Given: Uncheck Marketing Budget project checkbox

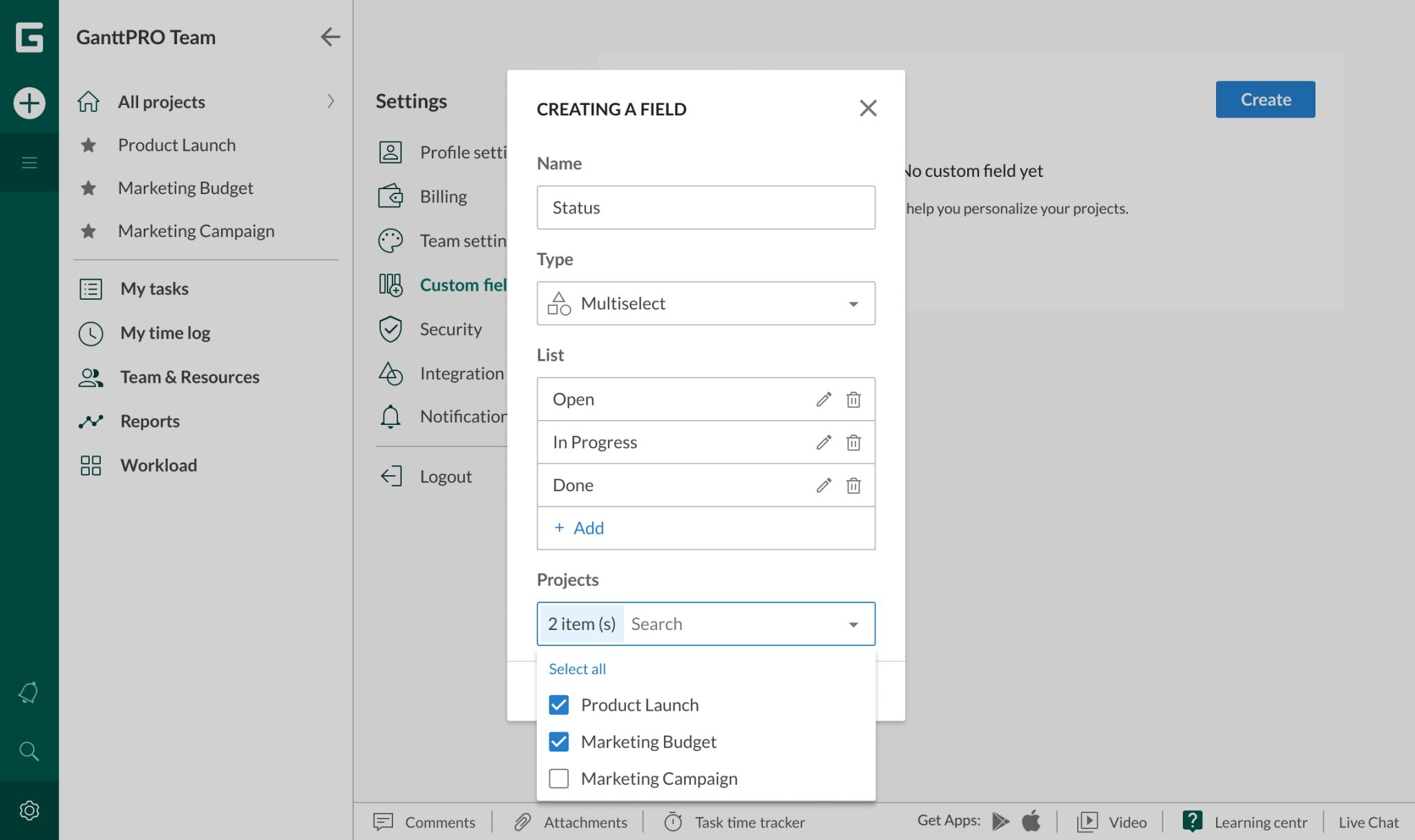Looking at the screenshot, I should [558, 741].
